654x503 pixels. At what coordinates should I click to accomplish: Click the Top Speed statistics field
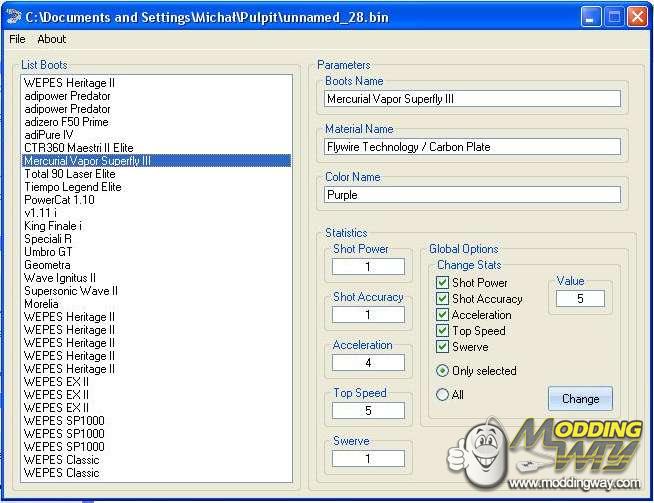[x=368, y=410]
